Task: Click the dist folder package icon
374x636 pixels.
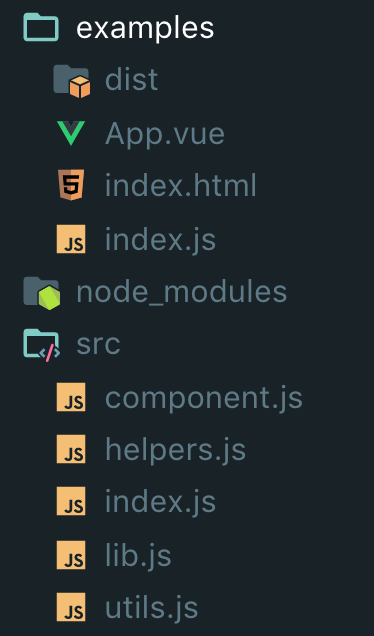Action: 72,81
